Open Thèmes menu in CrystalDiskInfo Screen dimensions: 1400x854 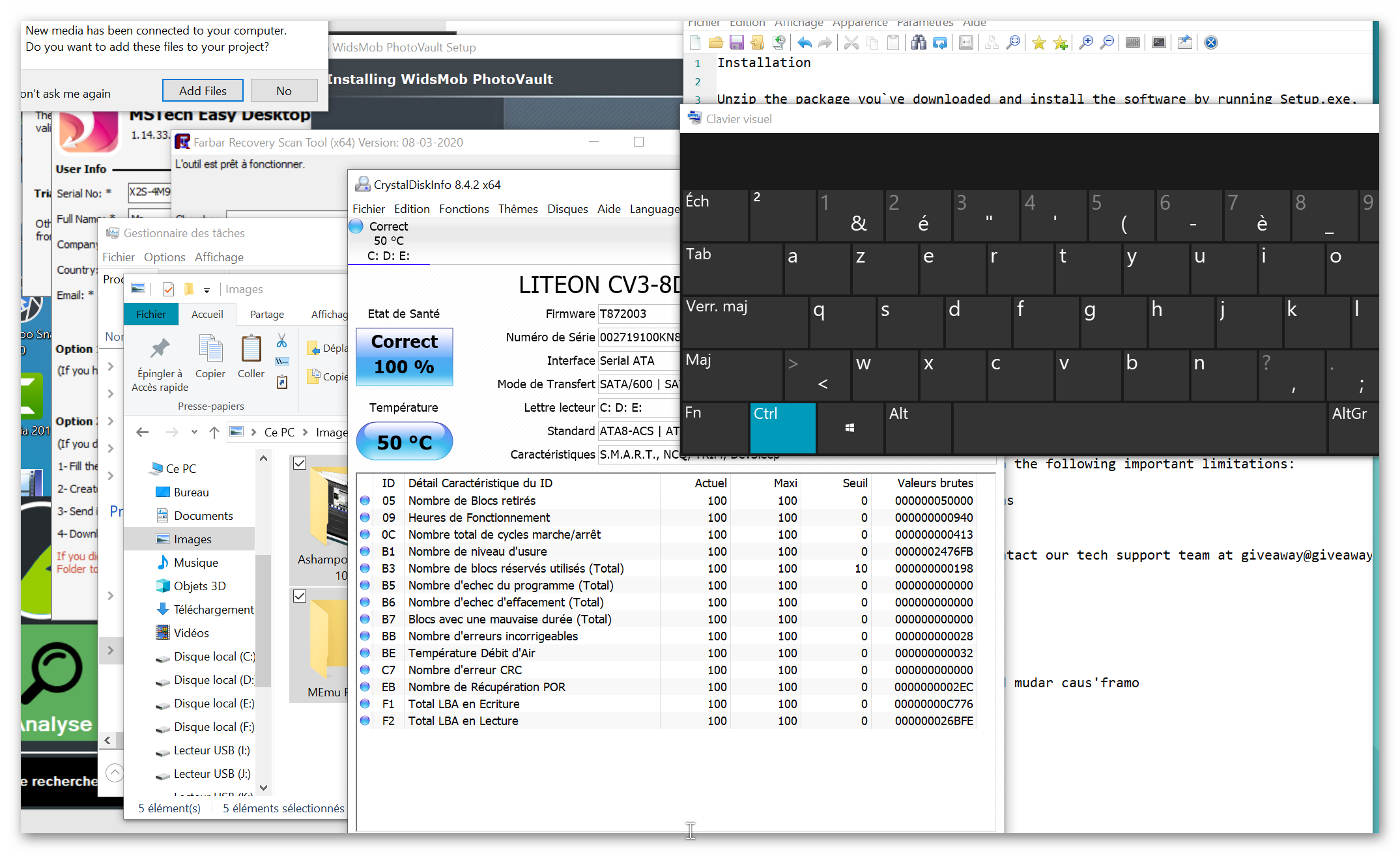pos(518,209)
